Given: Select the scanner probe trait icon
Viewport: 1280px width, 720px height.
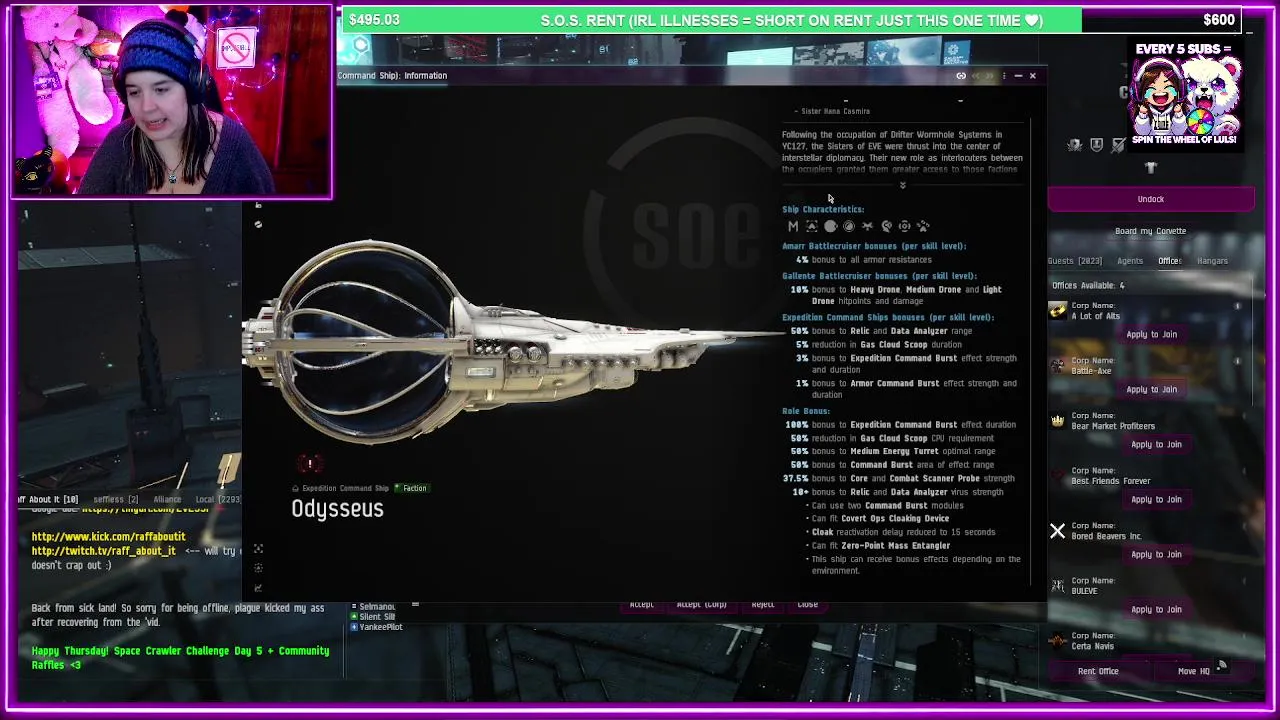Looking at the screenshot, I should point(886,226).
